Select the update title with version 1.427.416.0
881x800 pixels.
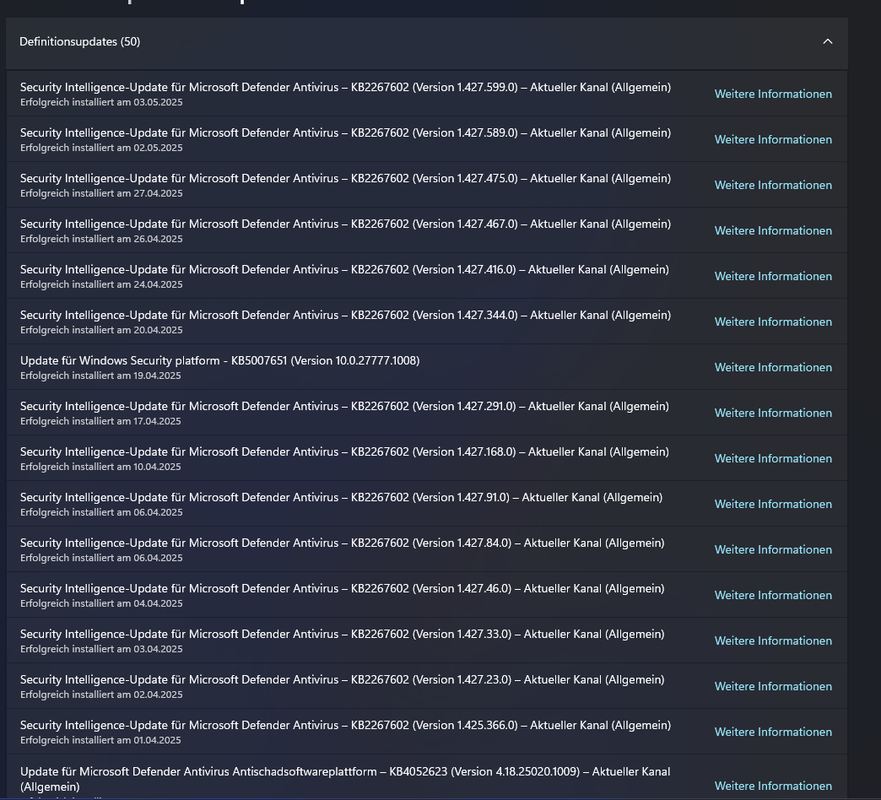pos(344,269)
